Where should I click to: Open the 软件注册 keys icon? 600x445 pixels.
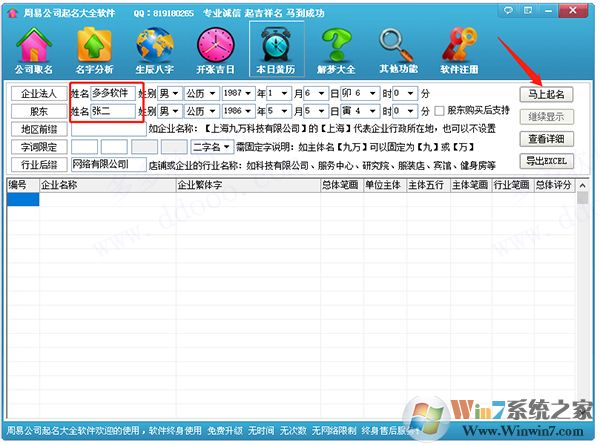click(459, 50)
